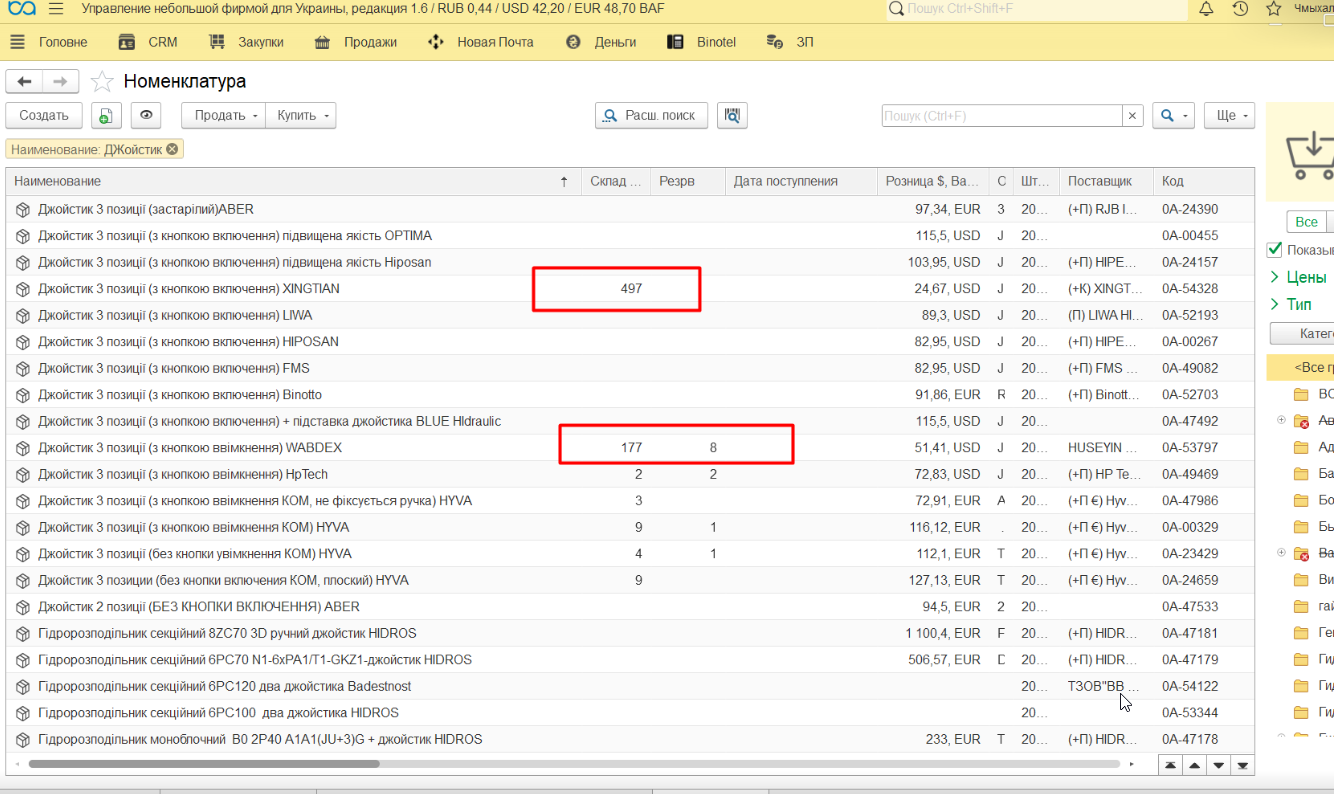Focus the global Пошук Ctrl+Shift+F search field

1037,9
